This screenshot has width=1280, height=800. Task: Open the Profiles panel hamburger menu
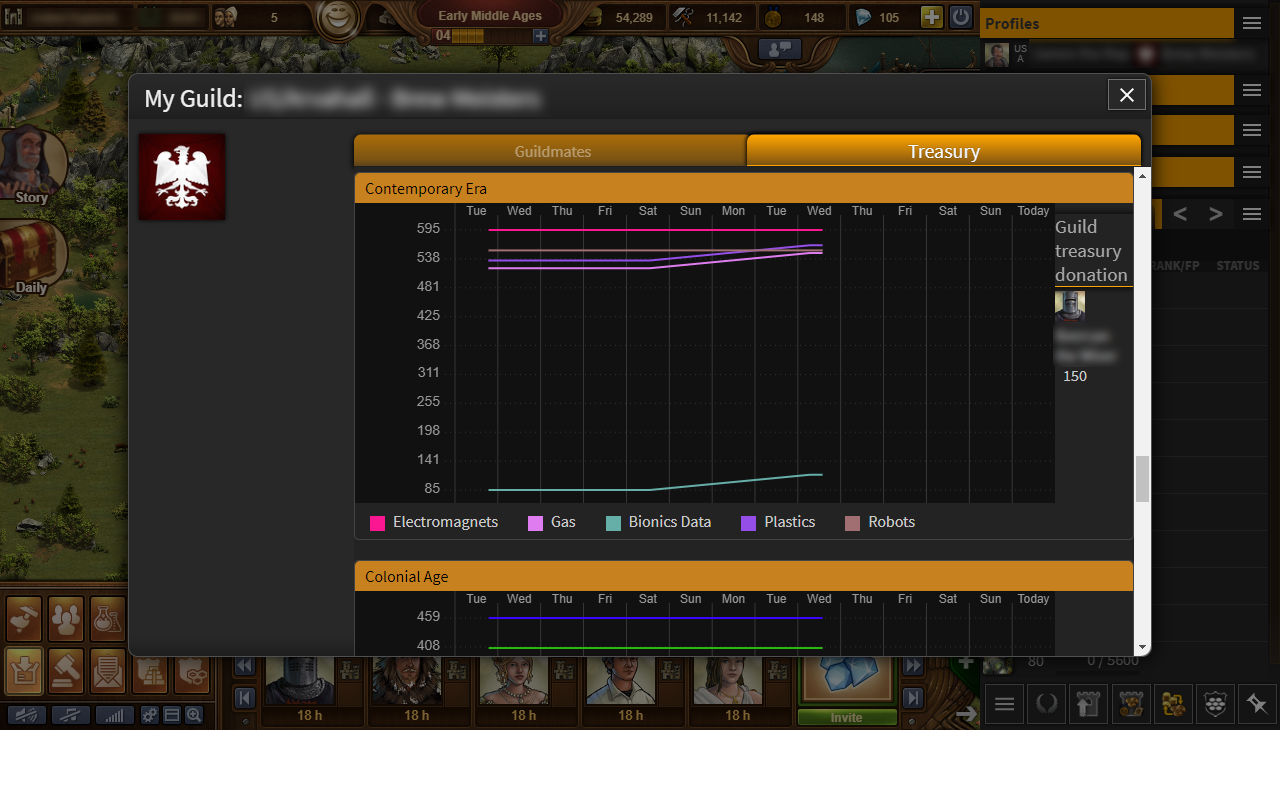tap(1252, 23)
